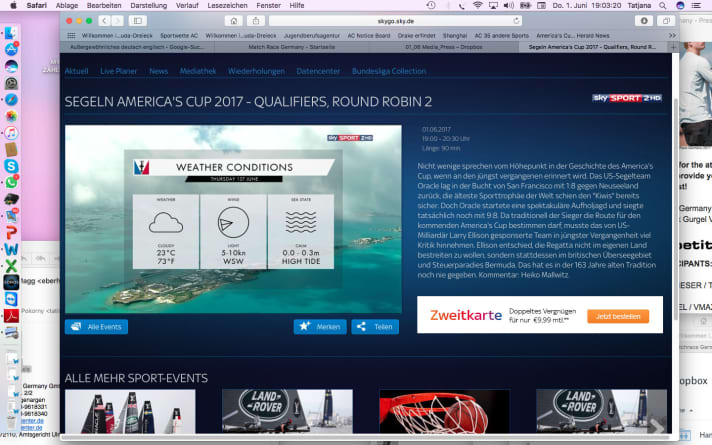Open Word from the Dock

pos(11,249)
